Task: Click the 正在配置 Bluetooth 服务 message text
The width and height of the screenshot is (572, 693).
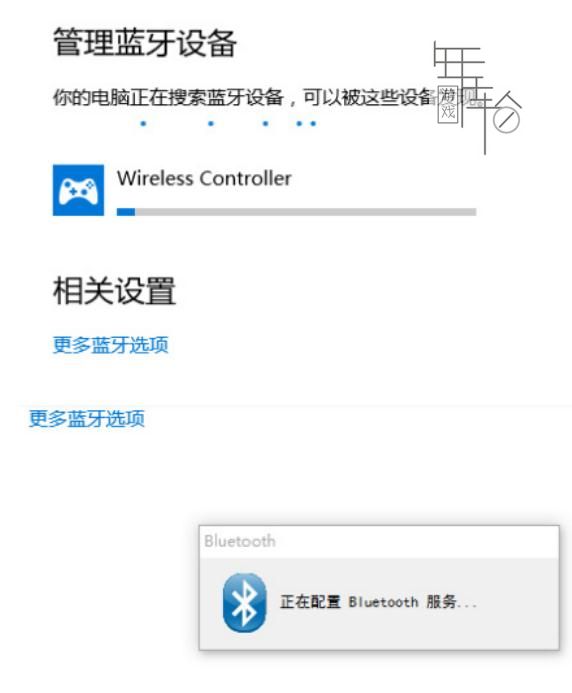Action: [x=378, y=602]
